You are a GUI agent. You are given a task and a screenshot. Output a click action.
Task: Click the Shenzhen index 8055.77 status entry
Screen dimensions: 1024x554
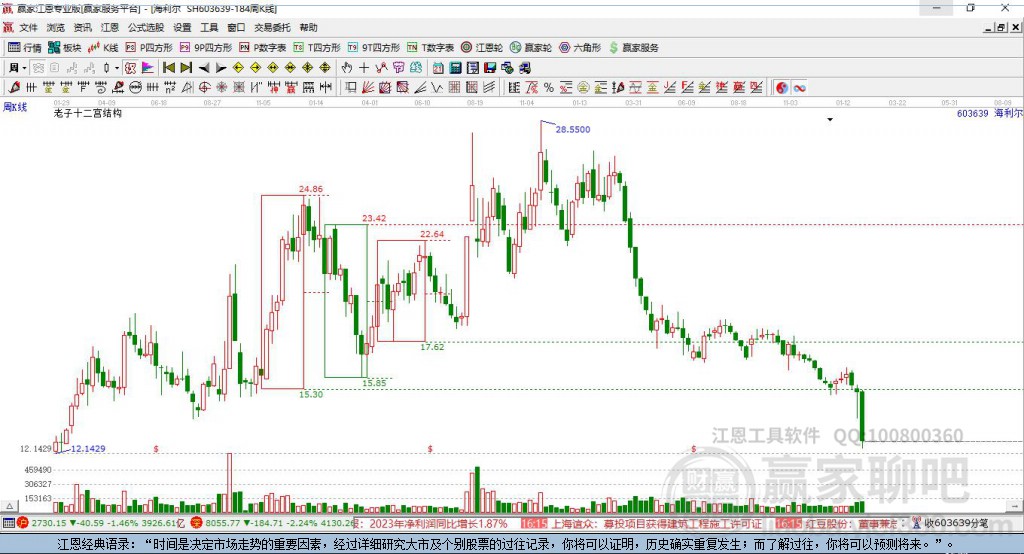pyautogui.click(x=274, y=523)
